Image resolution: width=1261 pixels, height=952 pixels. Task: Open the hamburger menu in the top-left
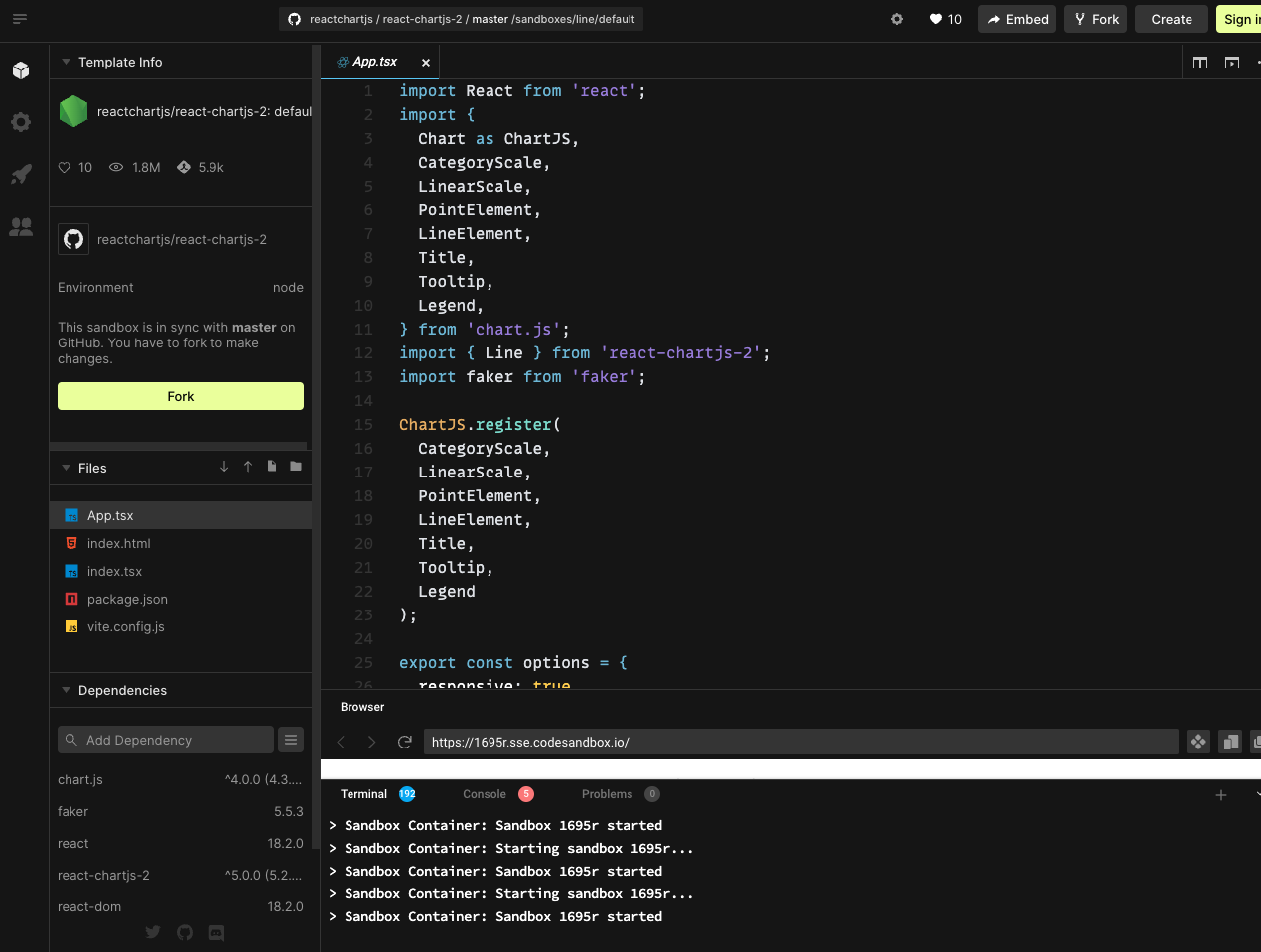pyautogui.click(x=20, y=19)
